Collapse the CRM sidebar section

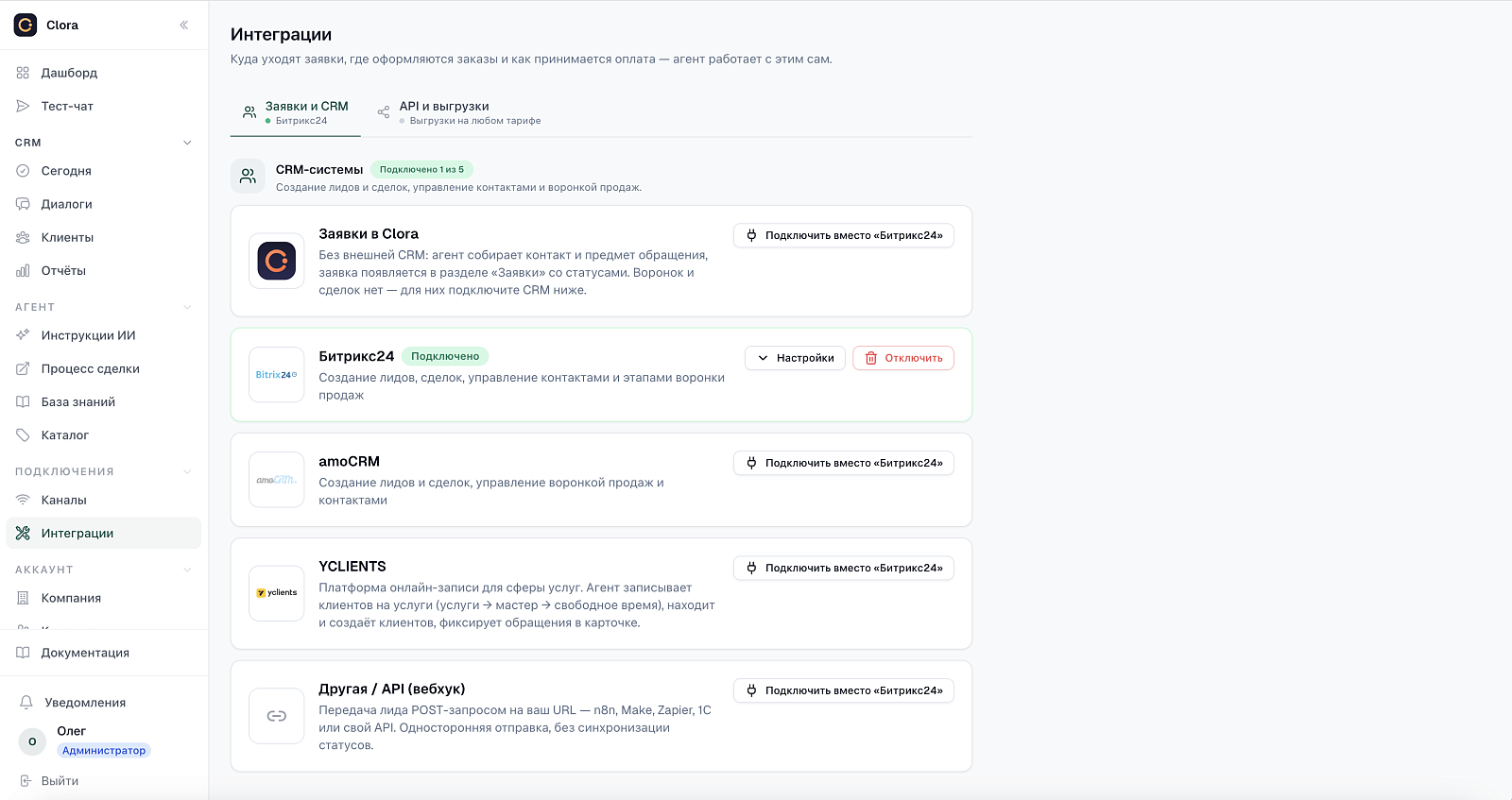click(x=187, y=143)
